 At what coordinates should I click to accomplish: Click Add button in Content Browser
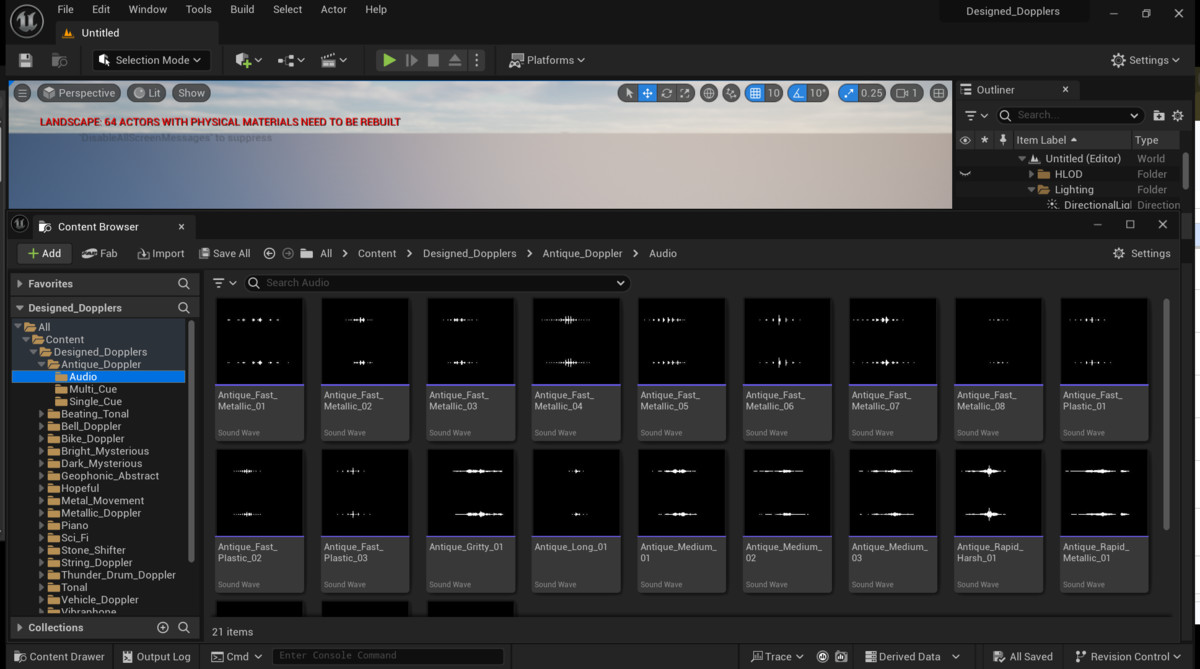coord(44,253)
